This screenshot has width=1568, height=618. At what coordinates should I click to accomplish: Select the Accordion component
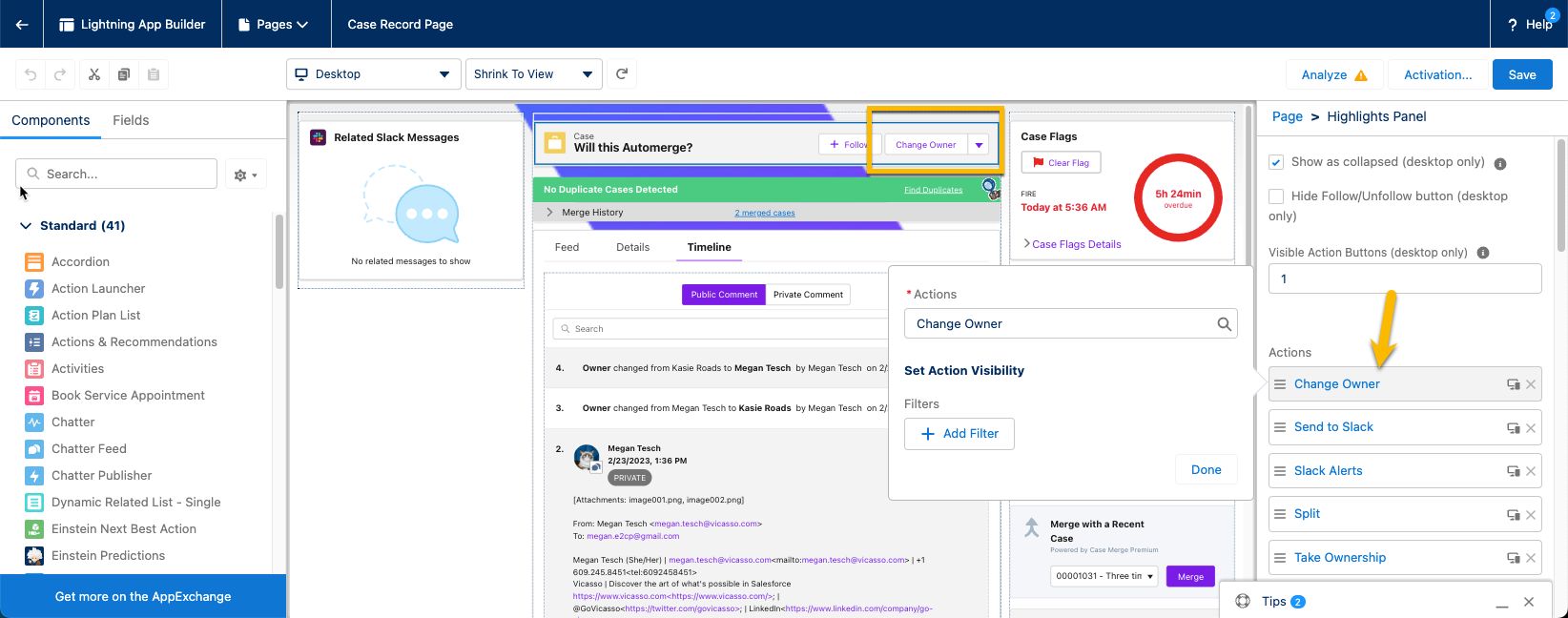[x=80, y=261]
